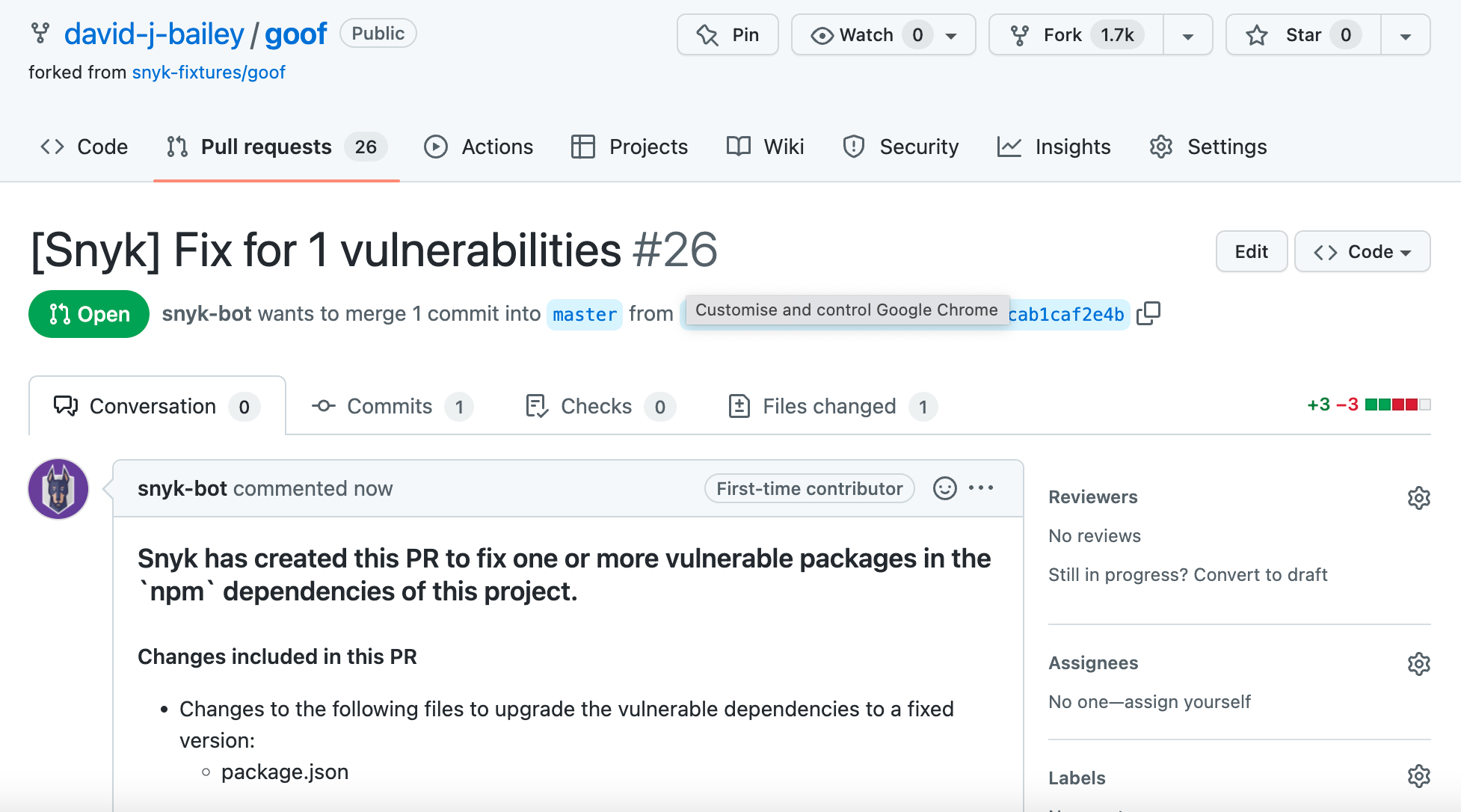
Task: Pin this repository
Action: pyautogui.click(x=727, y=34)
